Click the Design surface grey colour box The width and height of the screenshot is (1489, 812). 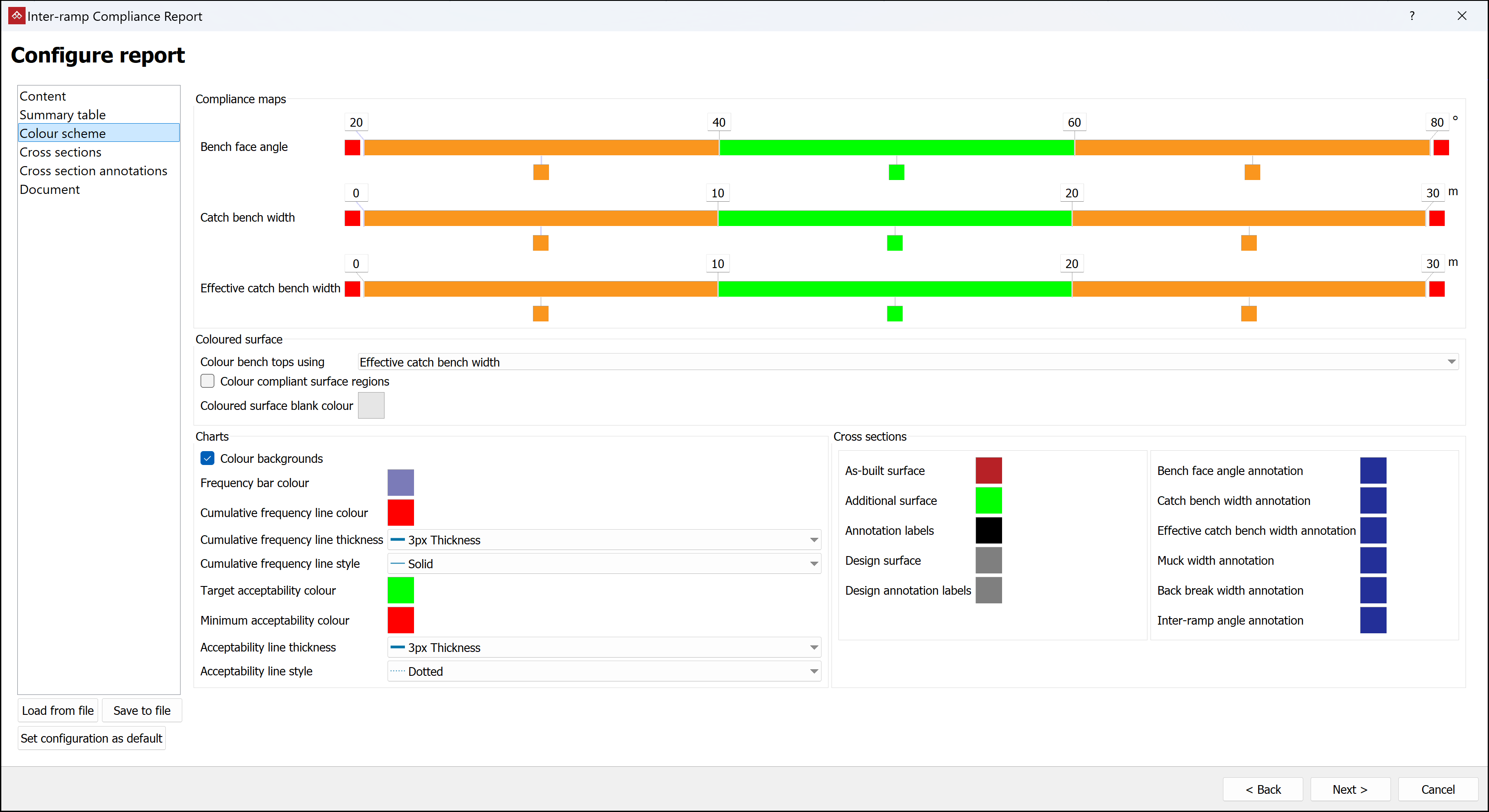(989, 561)
